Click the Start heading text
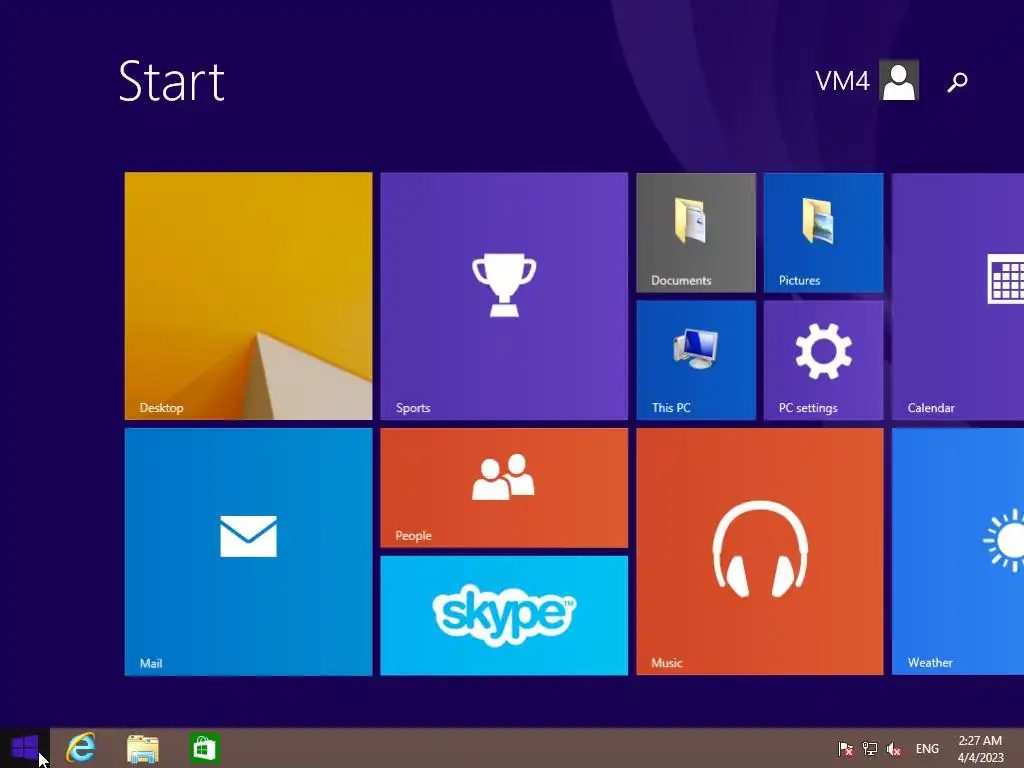This screenshot has height=768, width=1024. coord(172,82)
